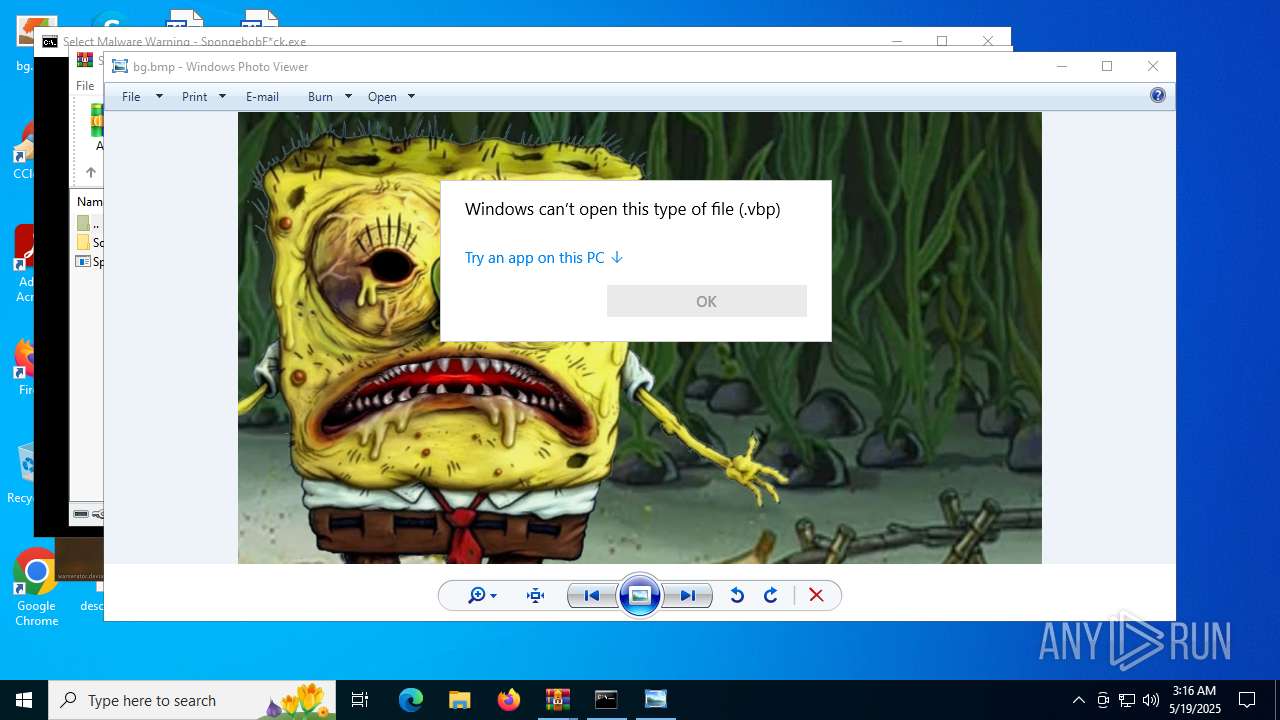Screen dimensions: 1280x720
Task: Rotate the image clockwise
Action: [771, 596]
